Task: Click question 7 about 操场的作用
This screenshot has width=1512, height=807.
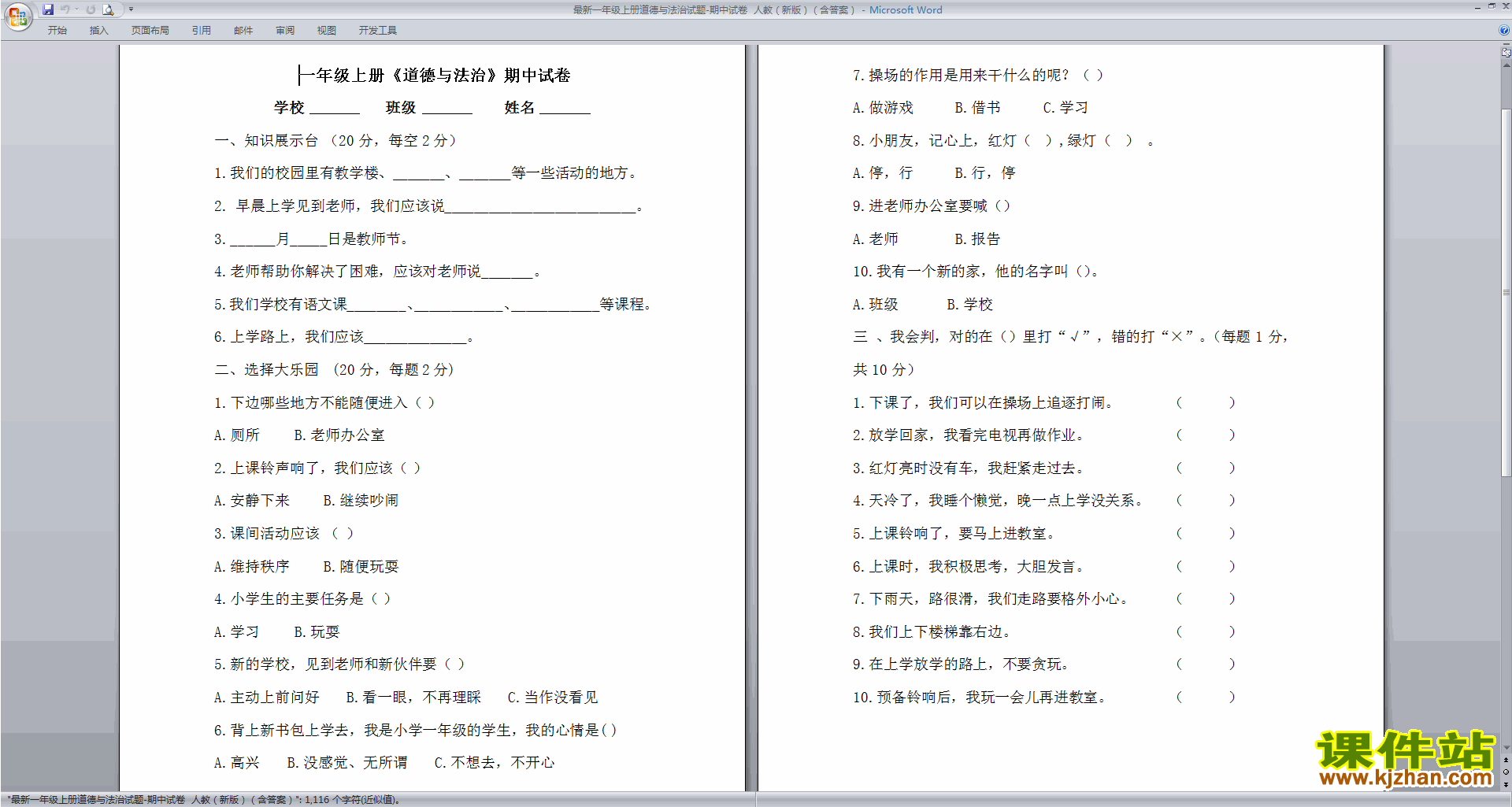Action: (x=977, y=75)
